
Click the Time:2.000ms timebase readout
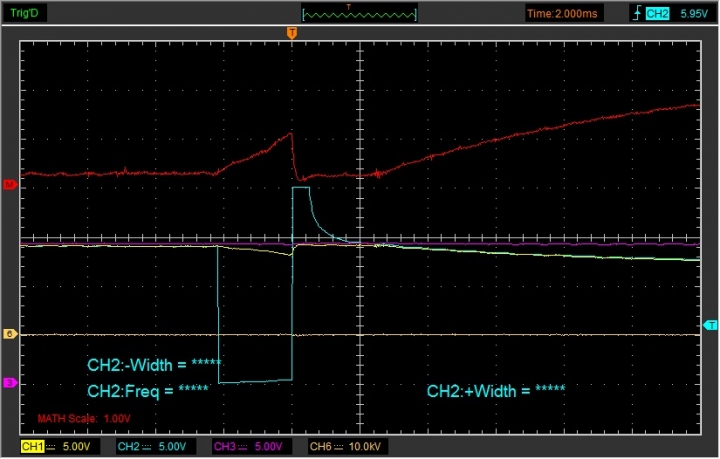pos(562,14)
